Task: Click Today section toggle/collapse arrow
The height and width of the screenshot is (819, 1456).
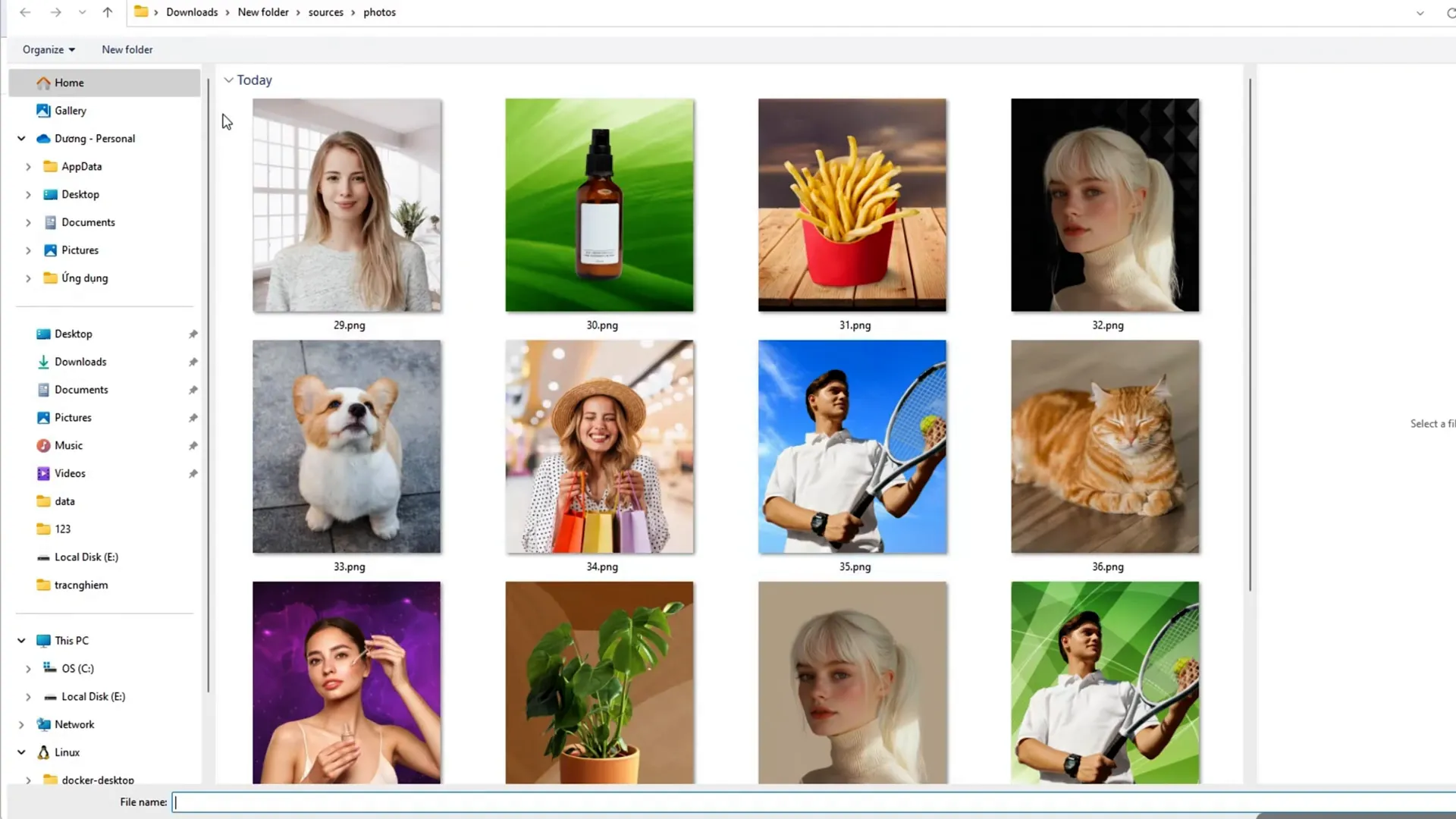Action: [x=228, y=80]
